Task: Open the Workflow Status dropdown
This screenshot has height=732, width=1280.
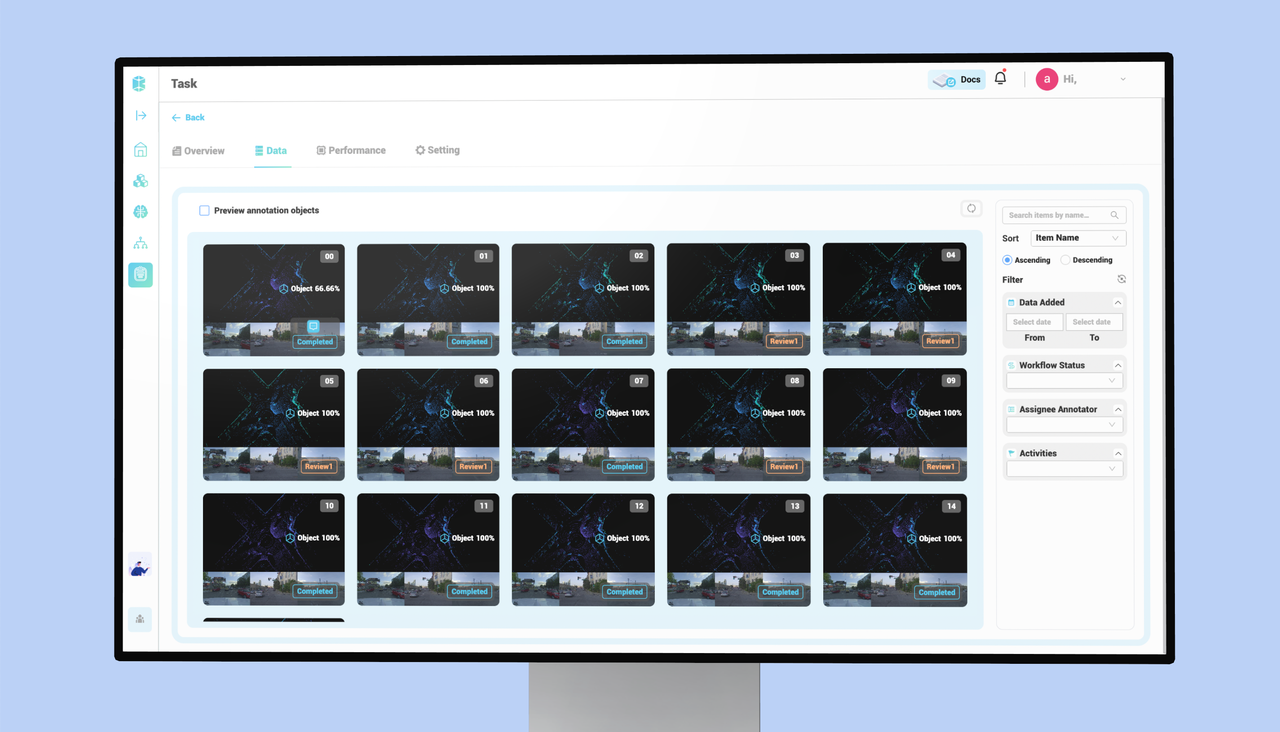Action: point(1064,380)
